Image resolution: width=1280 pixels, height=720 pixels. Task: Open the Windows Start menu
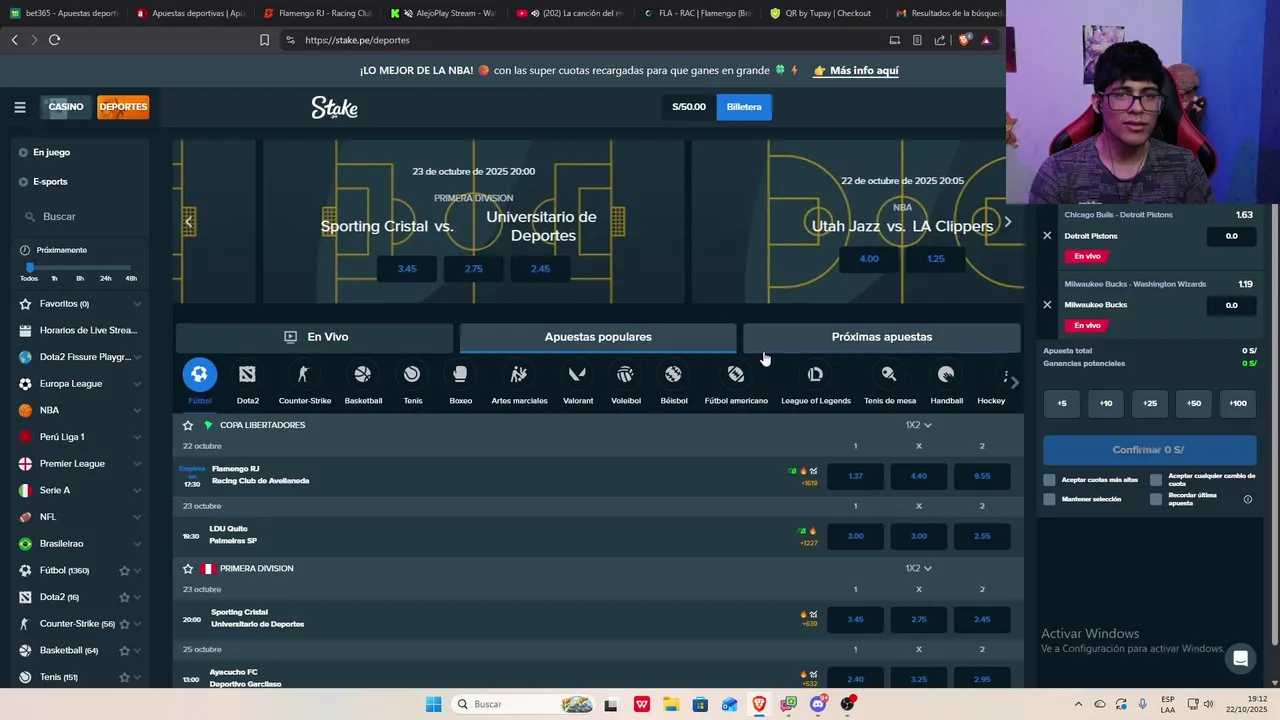tap(433, 704)
